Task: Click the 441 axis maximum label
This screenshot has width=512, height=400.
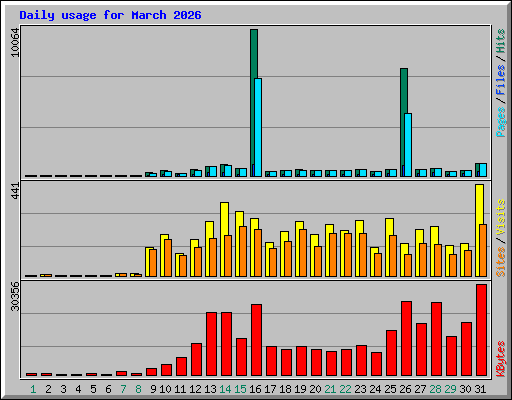Action: [x=15, y=191]
